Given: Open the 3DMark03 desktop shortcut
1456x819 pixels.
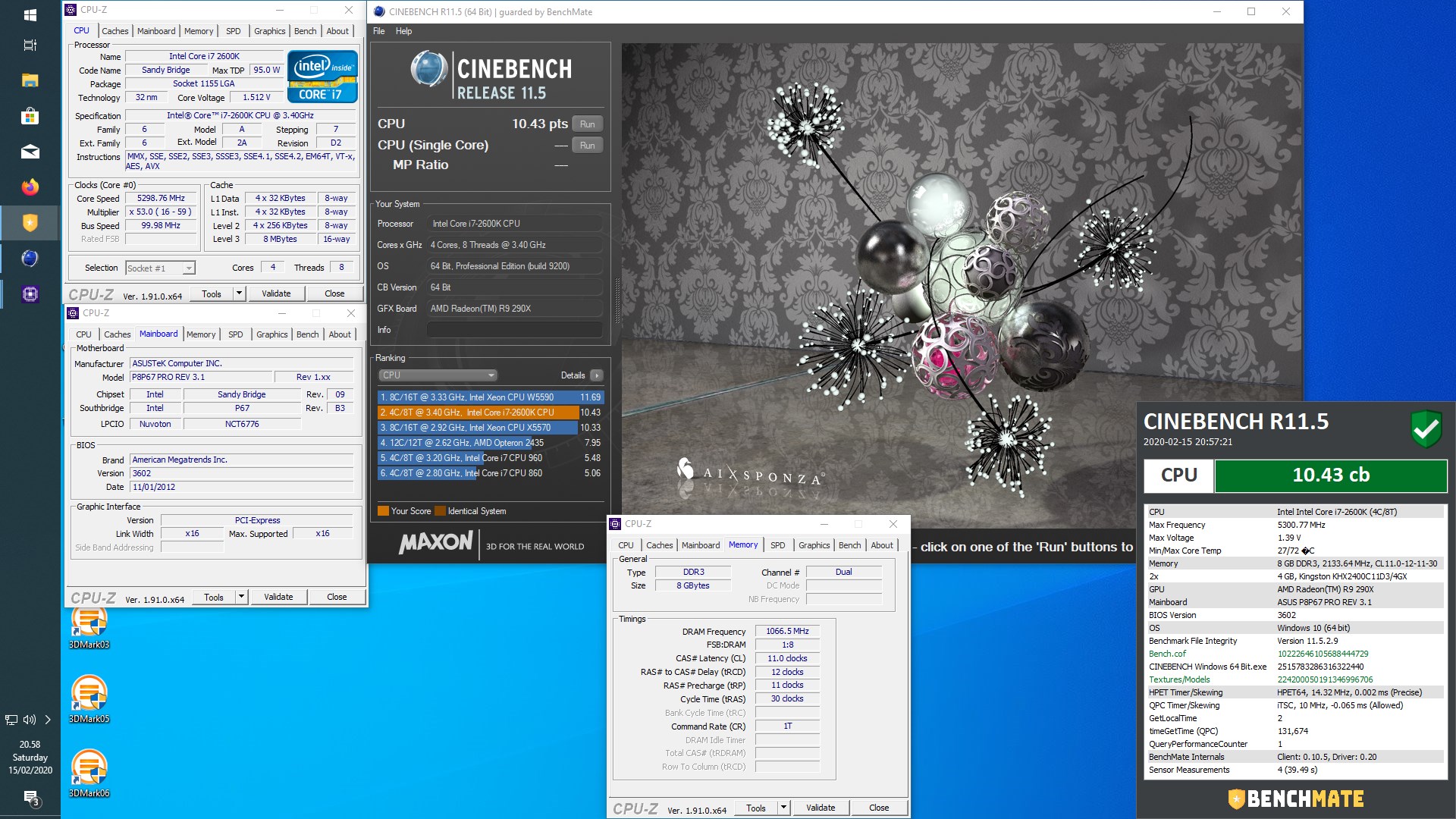Looking at the screenshot, I should pyautogui.click(x=89, y=628).
